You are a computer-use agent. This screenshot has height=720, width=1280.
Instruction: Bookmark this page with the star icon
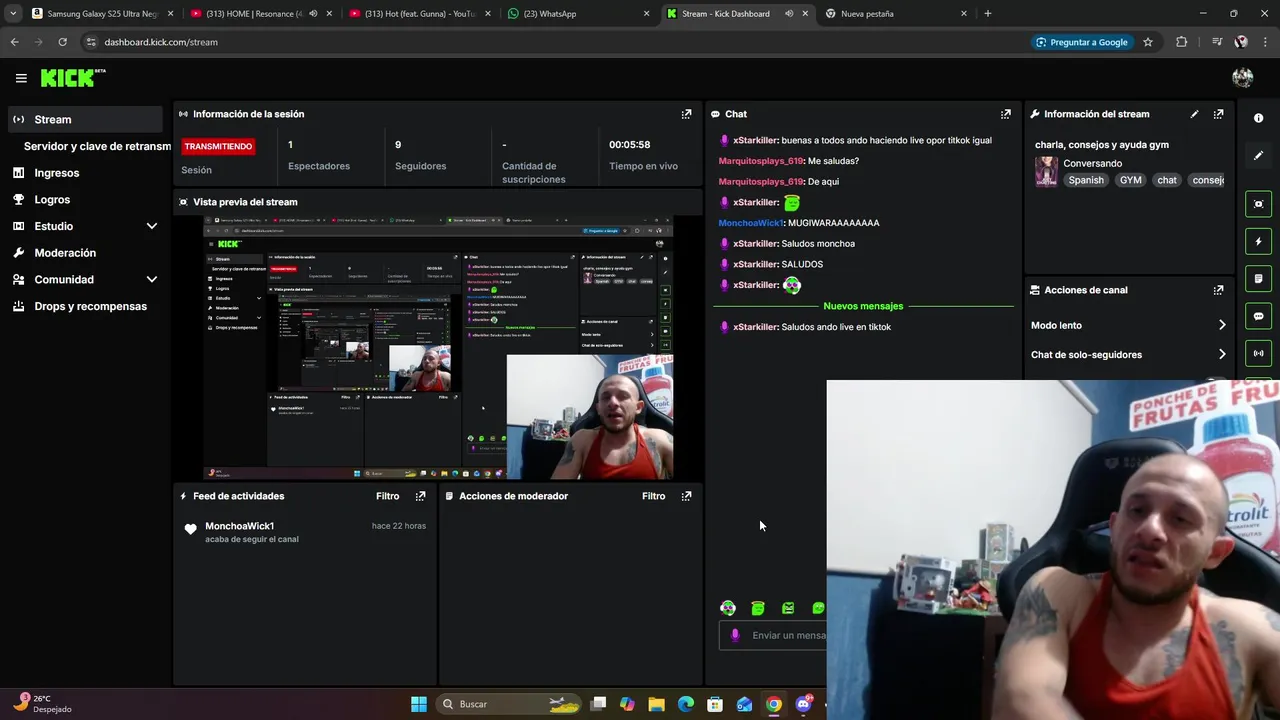tap(1148, 42)
